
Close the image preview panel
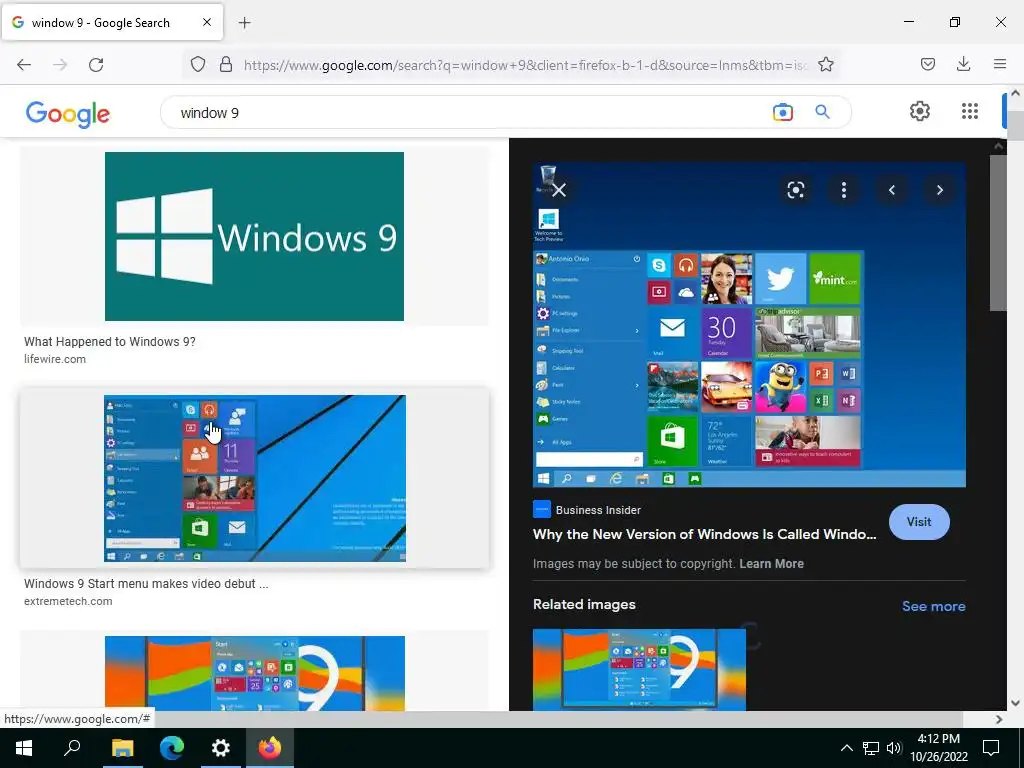click(559, 190)
